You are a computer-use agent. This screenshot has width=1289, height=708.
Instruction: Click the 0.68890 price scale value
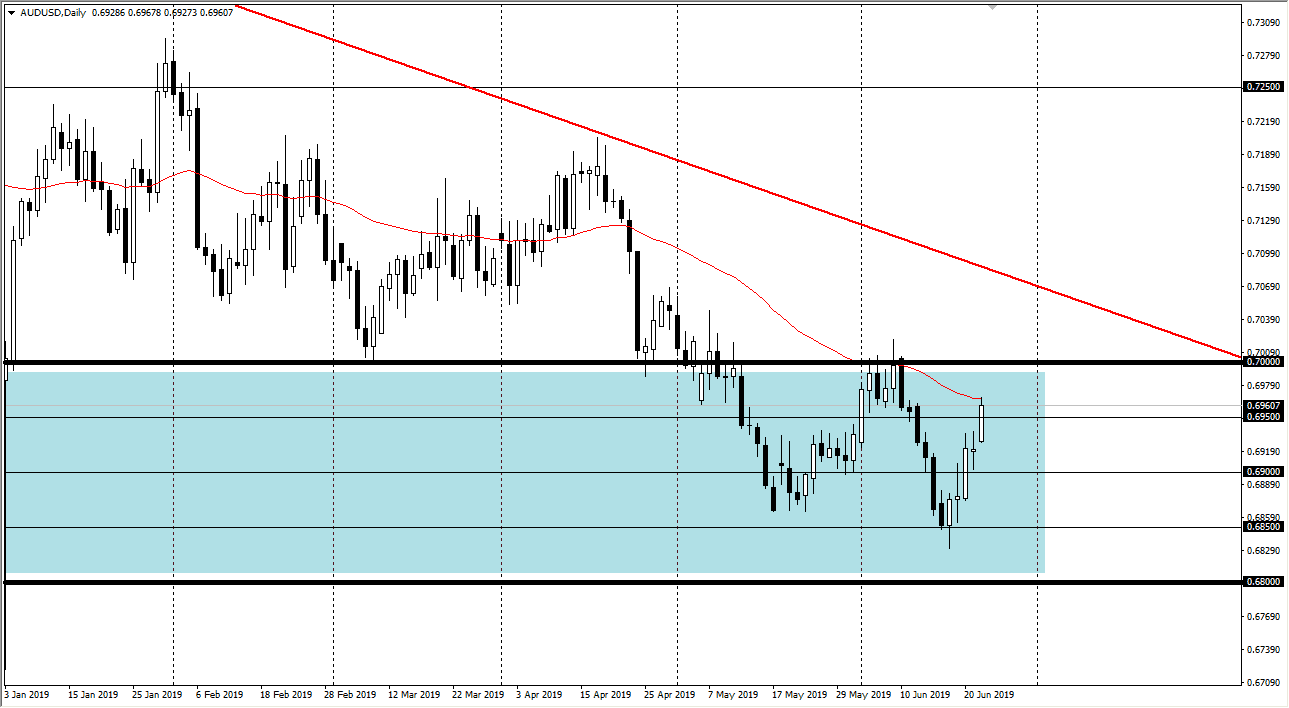pyautogui.click(x=1264, y=484)
